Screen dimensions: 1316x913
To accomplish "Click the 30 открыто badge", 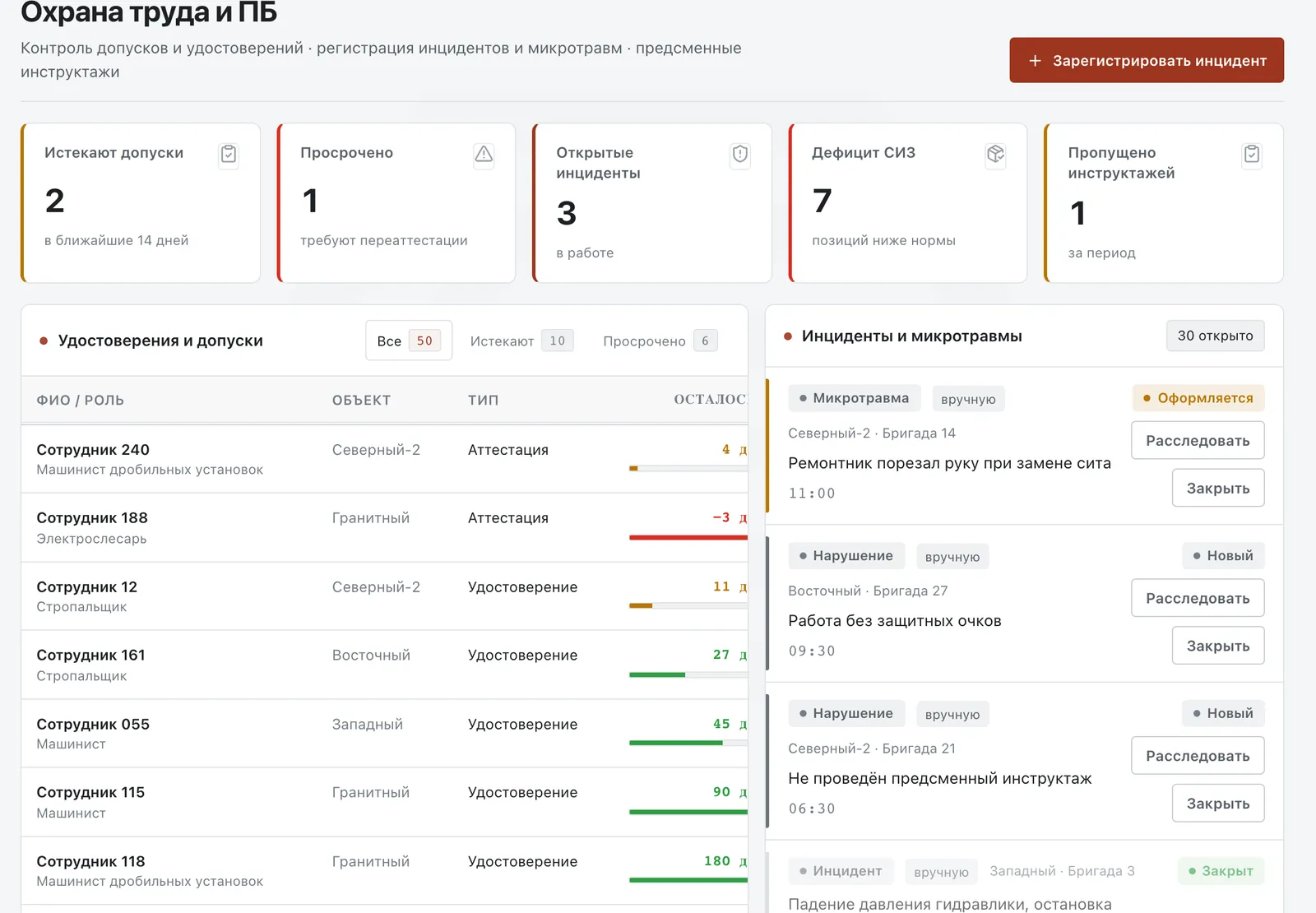I will pos(1215,336).
